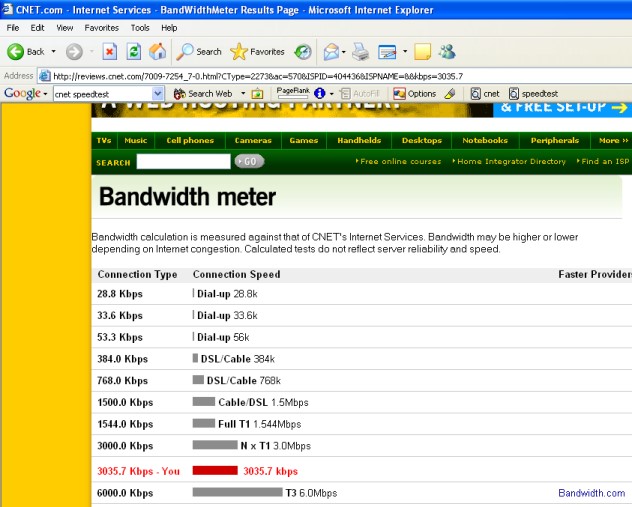Viewport: 632px width, 507px height.
Task: Select the Handhelds category tab
Action: coord(359,140)
